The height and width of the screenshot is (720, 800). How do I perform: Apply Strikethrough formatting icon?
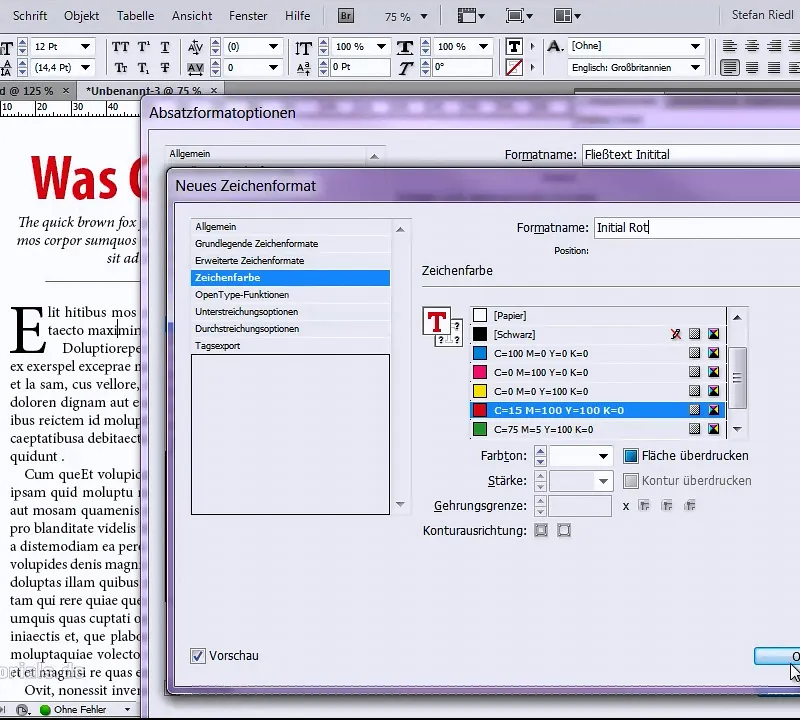click(x=165, y=67)
